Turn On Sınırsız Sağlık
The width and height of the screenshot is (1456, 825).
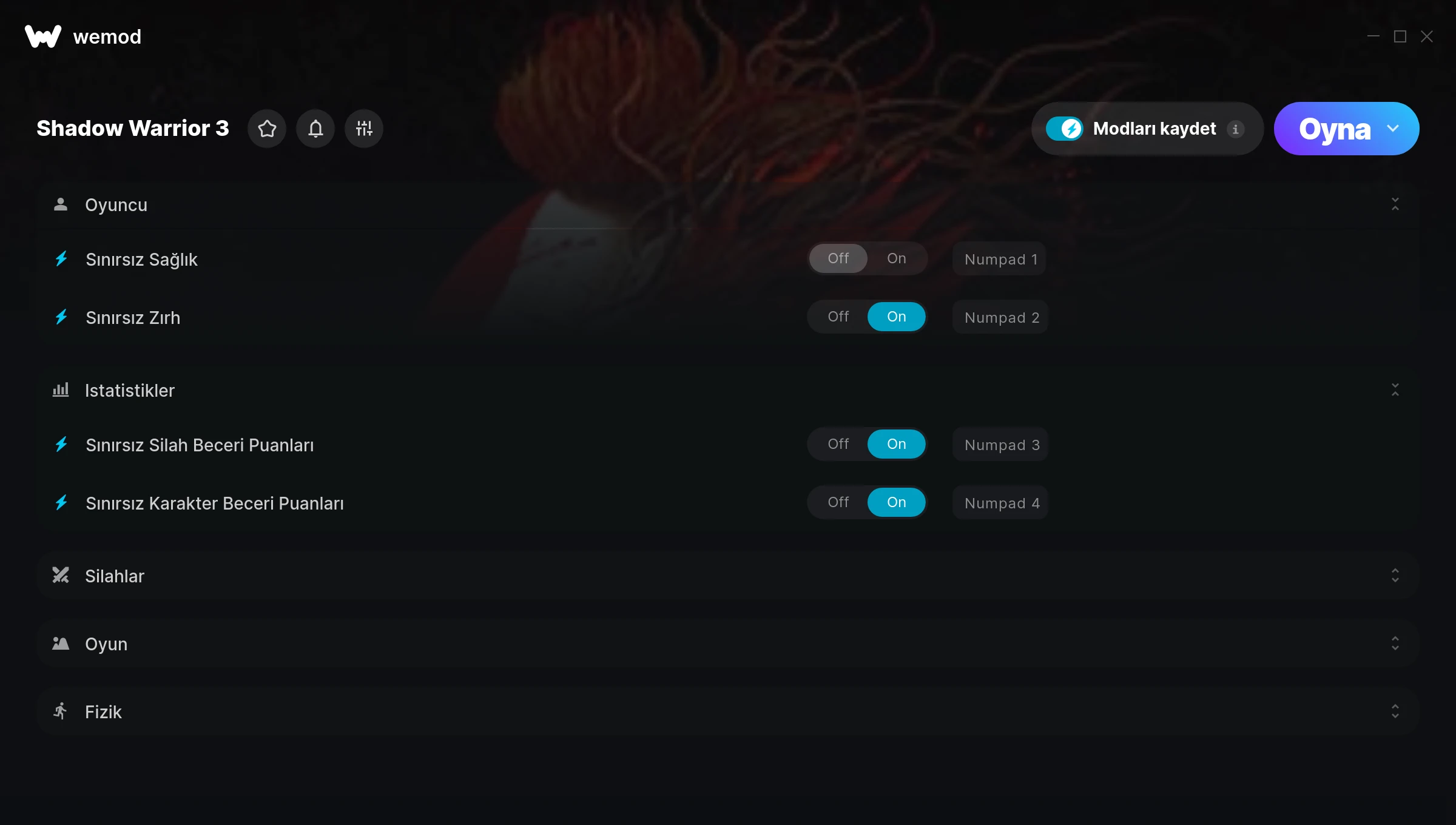[897, 258]
